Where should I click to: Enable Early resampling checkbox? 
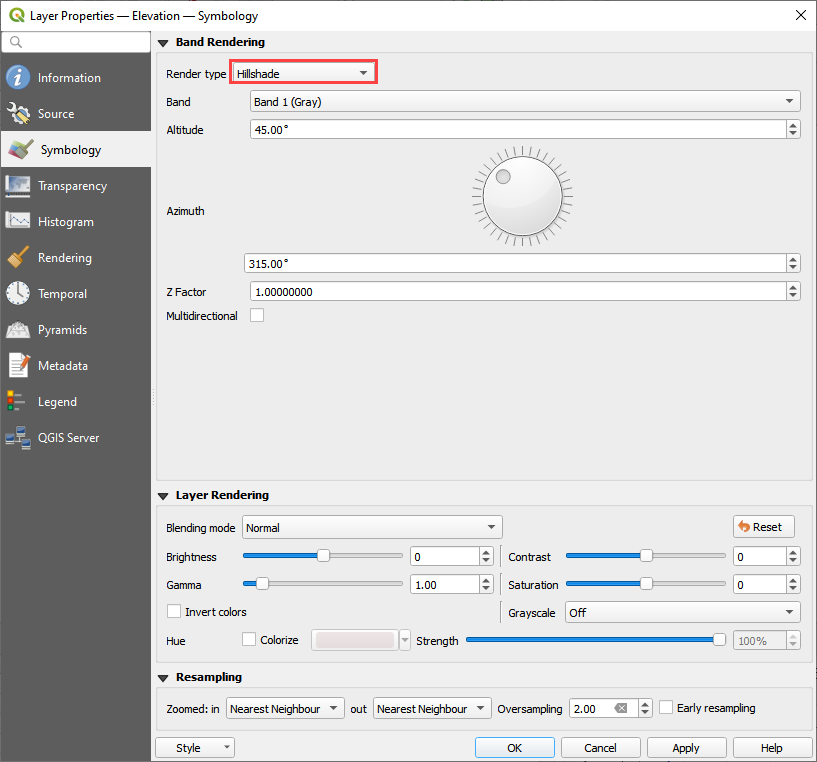[x=666, y=708]
